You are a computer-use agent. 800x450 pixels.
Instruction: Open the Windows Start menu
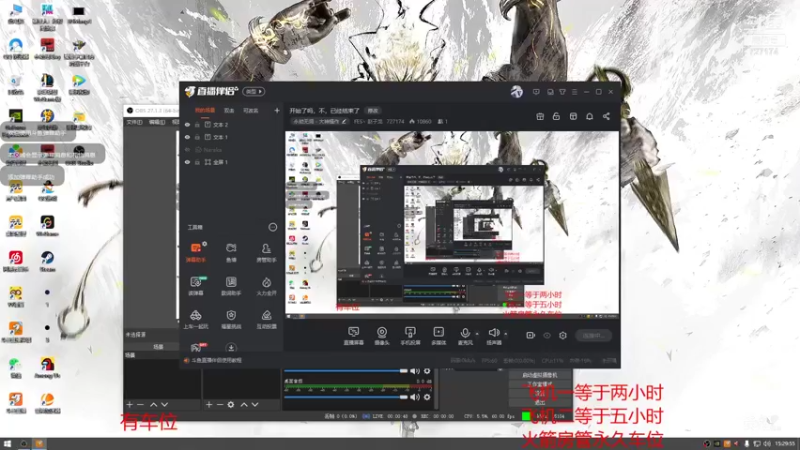(7, 444)
